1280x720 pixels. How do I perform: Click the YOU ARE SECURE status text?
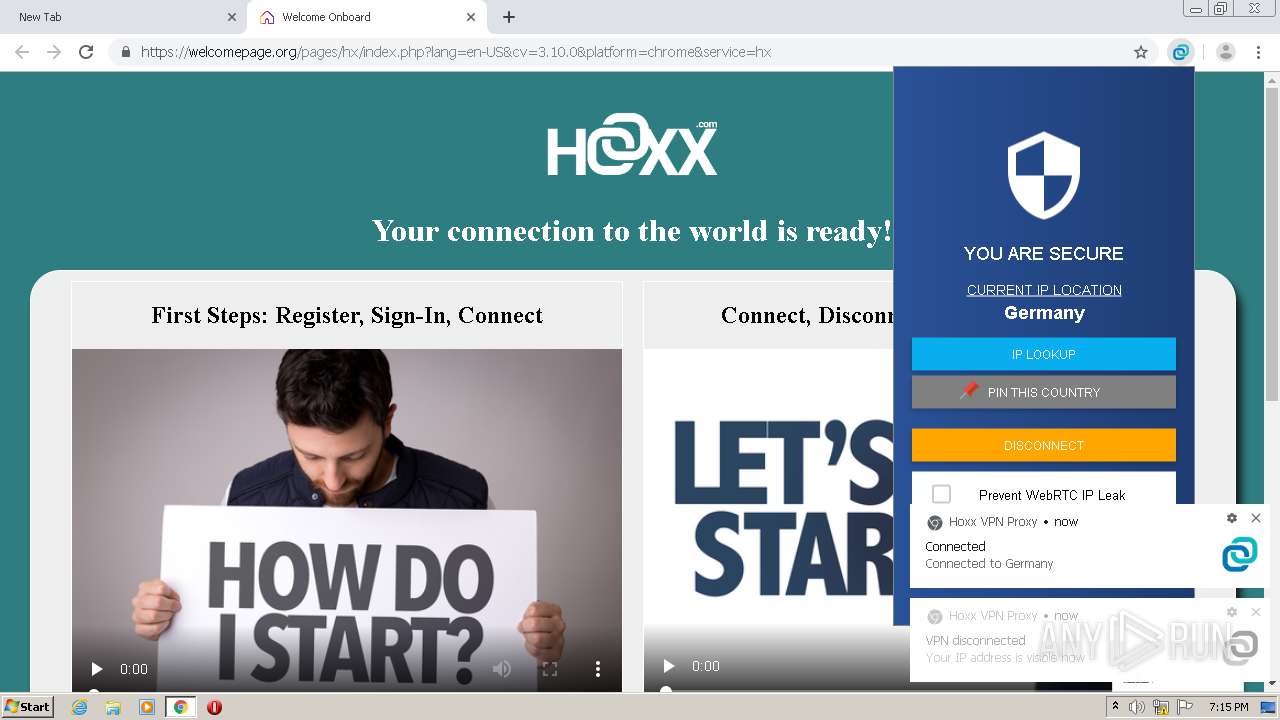click(x=1044, y=254)
